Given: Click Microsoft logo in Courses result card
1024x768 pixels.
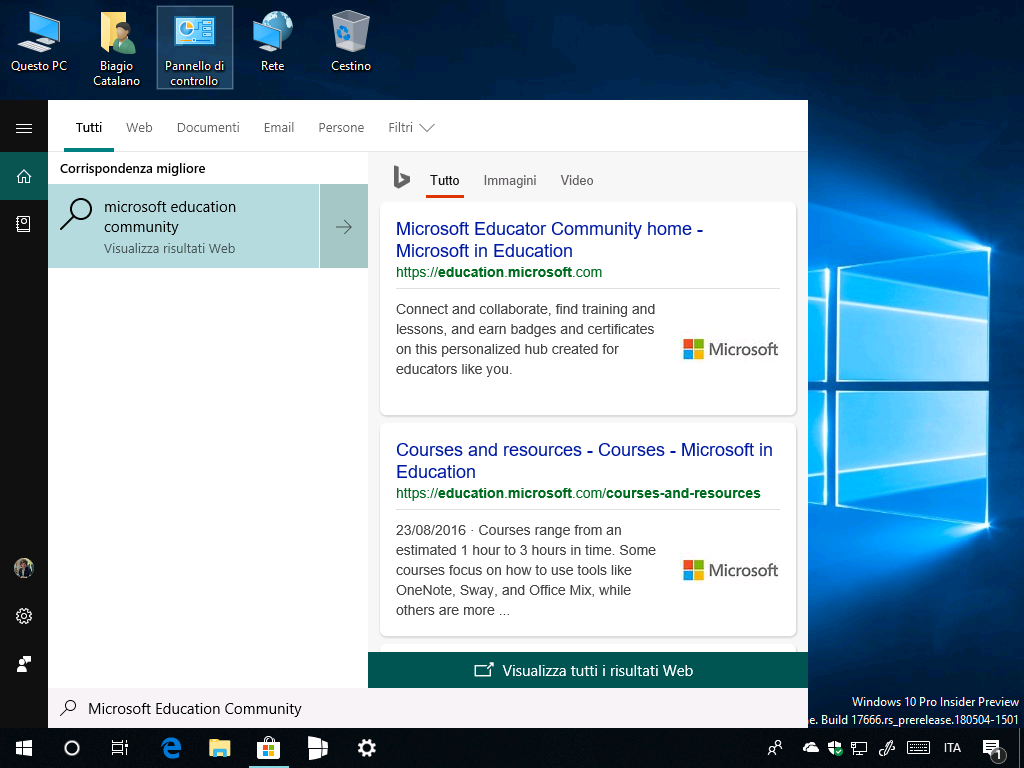Looking at the screenshot, I should pos(730,570).
